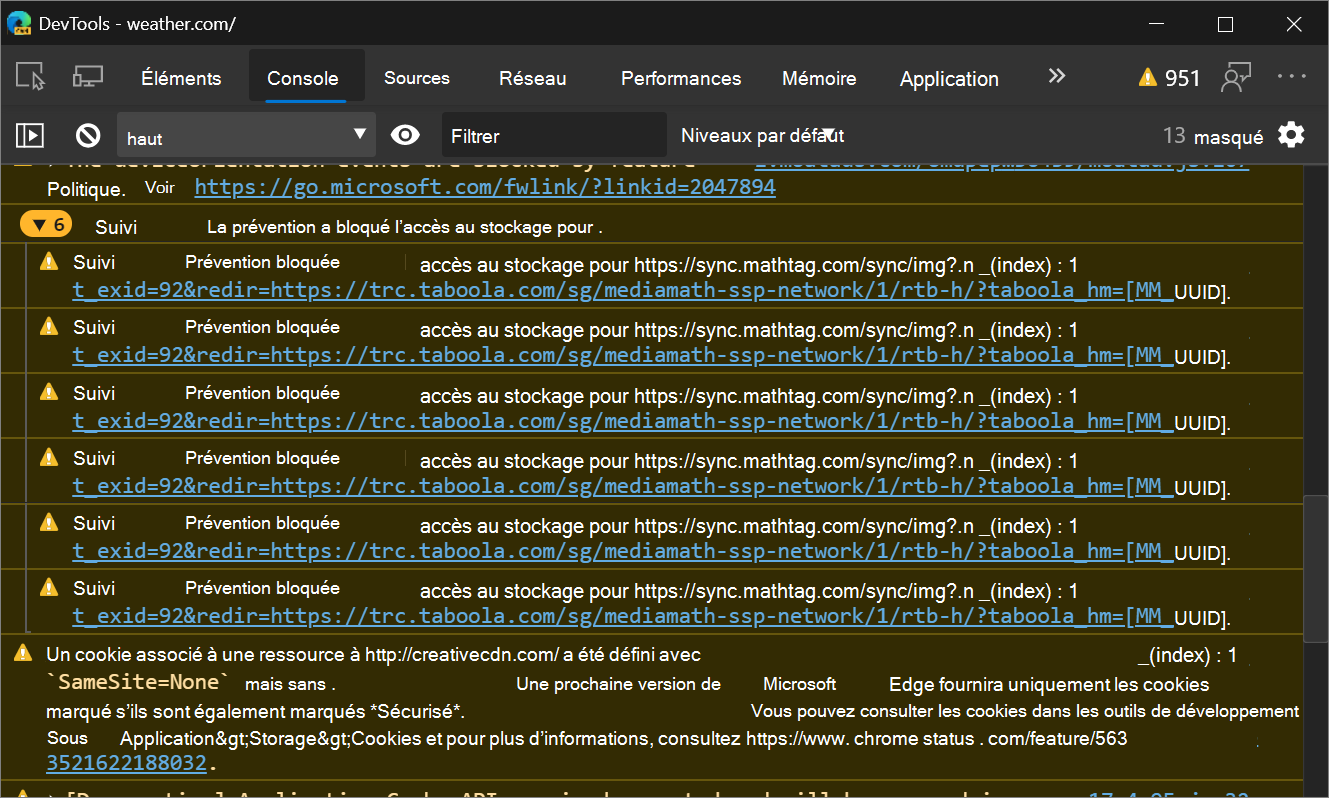Image resolution: width=1329 pixels, height=798 pixels.
Task: Click the cookie message warning triangle
Action: pyautogui.click(x=23, y=654)
